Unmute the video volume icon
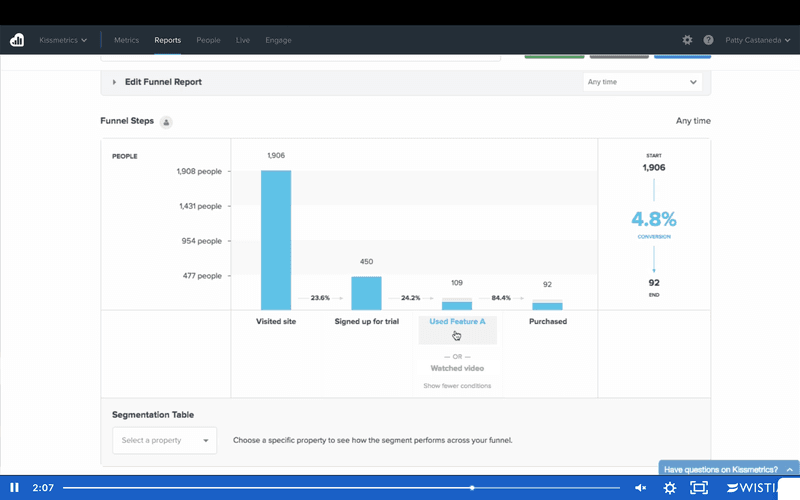 pyautogui.click(x=641, y=488)
